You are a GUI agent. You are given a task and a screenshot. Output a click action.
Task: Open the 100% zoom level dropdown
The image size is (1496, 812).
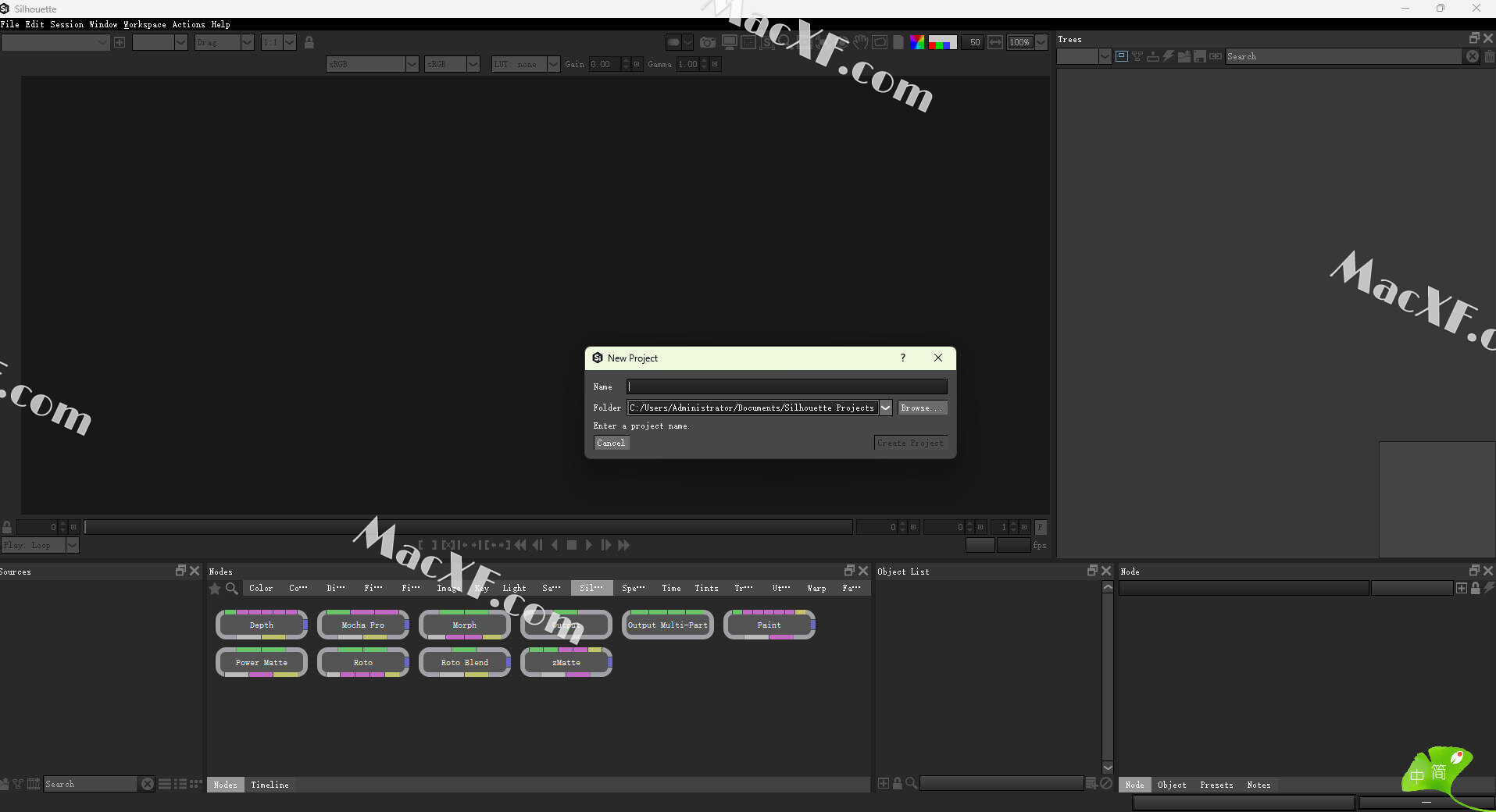[x=1041, y=42]
